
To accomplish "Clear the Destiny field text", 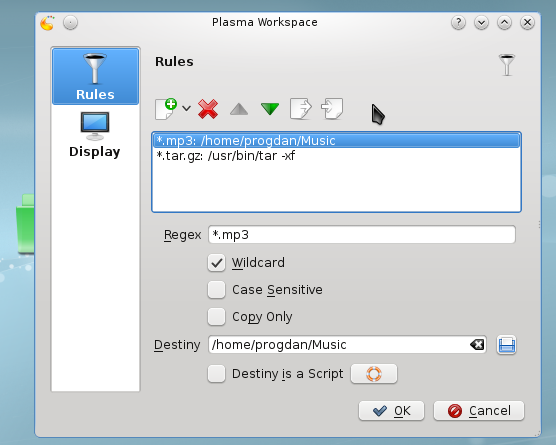I will [x=477, y=345].
